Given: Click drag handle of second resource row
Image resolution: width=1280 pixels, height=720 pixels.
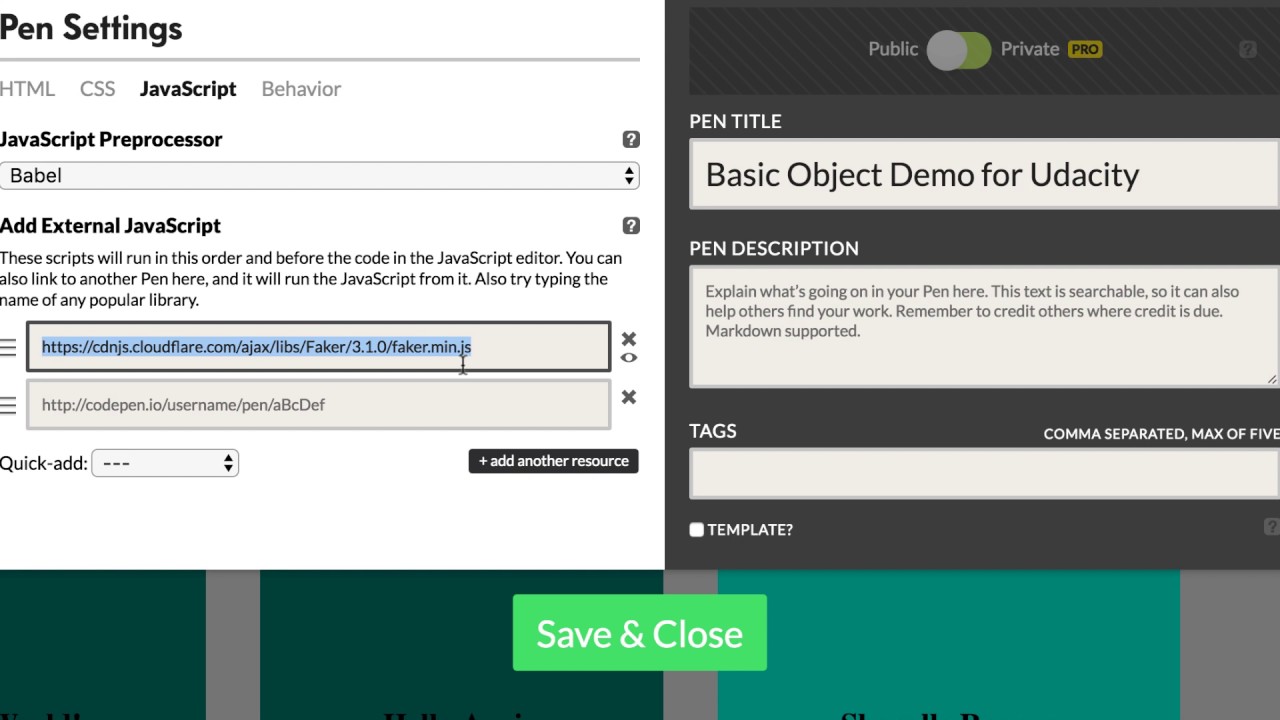Looking at the screenshot, I should click(x=8, y=405).
